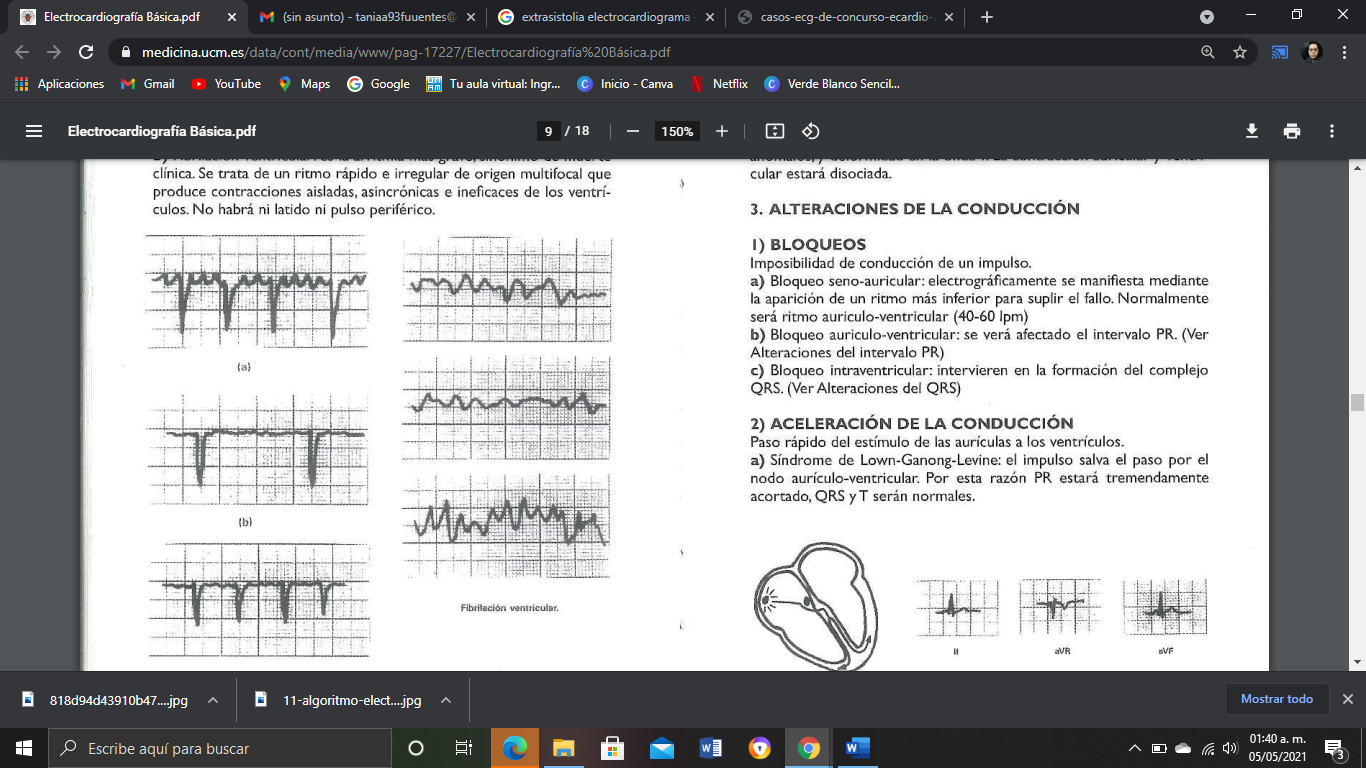Print the Electrocardiografía Básica PDF
This screenshot has height=768, width=1366.
[x=1291, y=130]
